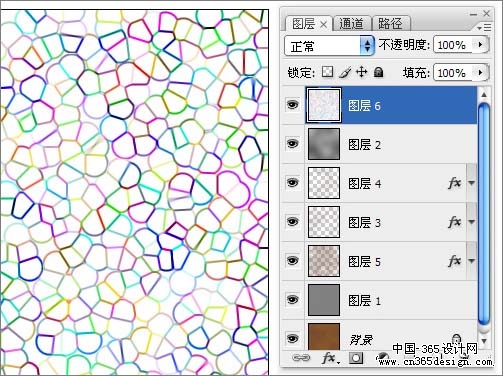Image resolution: width=503 pixels, height=376 pixels.
Task: Click the link layers chain icon
Action: pos(301,358)
